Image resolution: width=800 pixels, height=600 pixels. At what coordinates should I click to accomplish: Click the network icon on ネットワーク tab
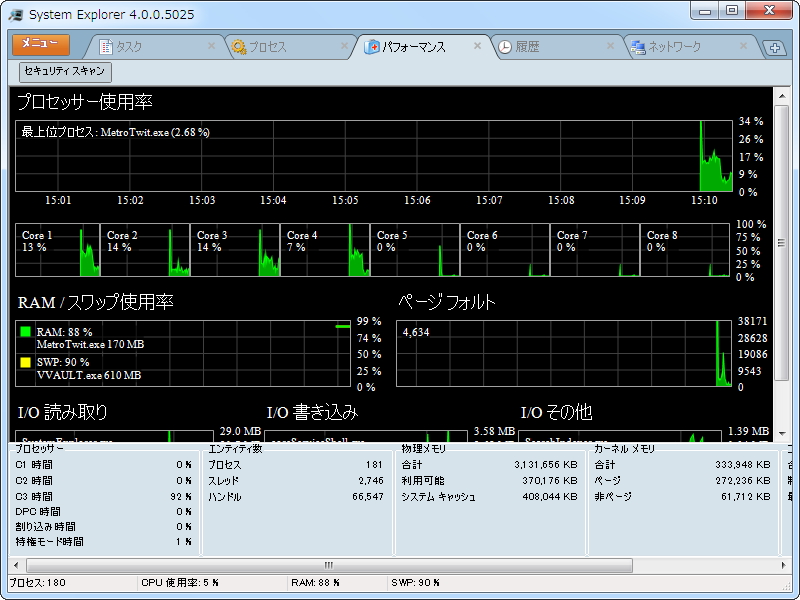(638, 47)
